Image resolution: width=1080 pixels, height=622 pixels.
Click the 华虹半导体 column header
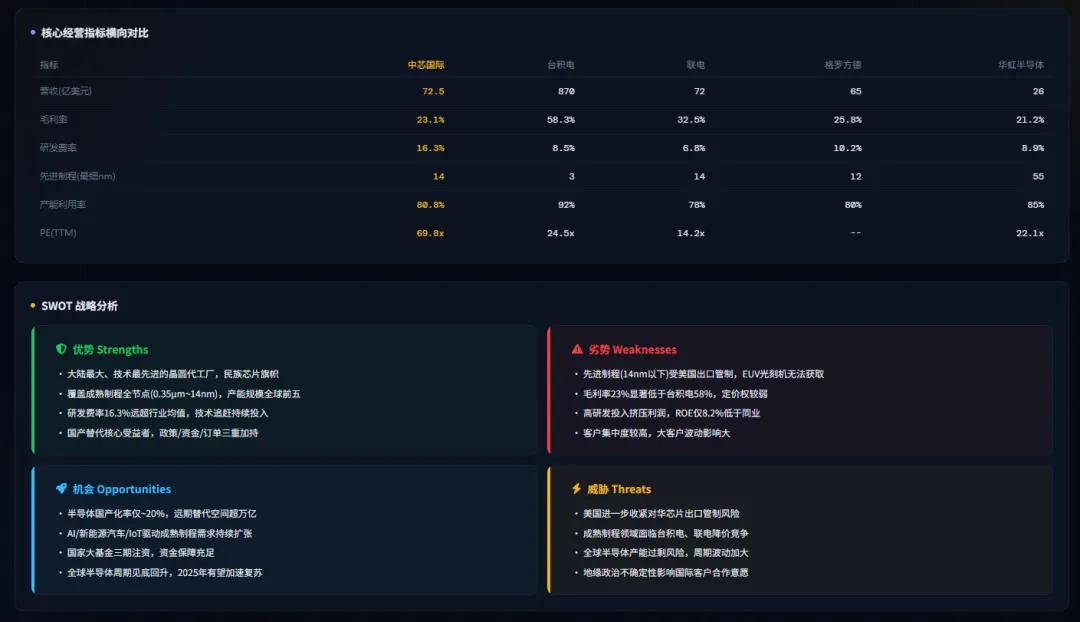coord(1021,65)
